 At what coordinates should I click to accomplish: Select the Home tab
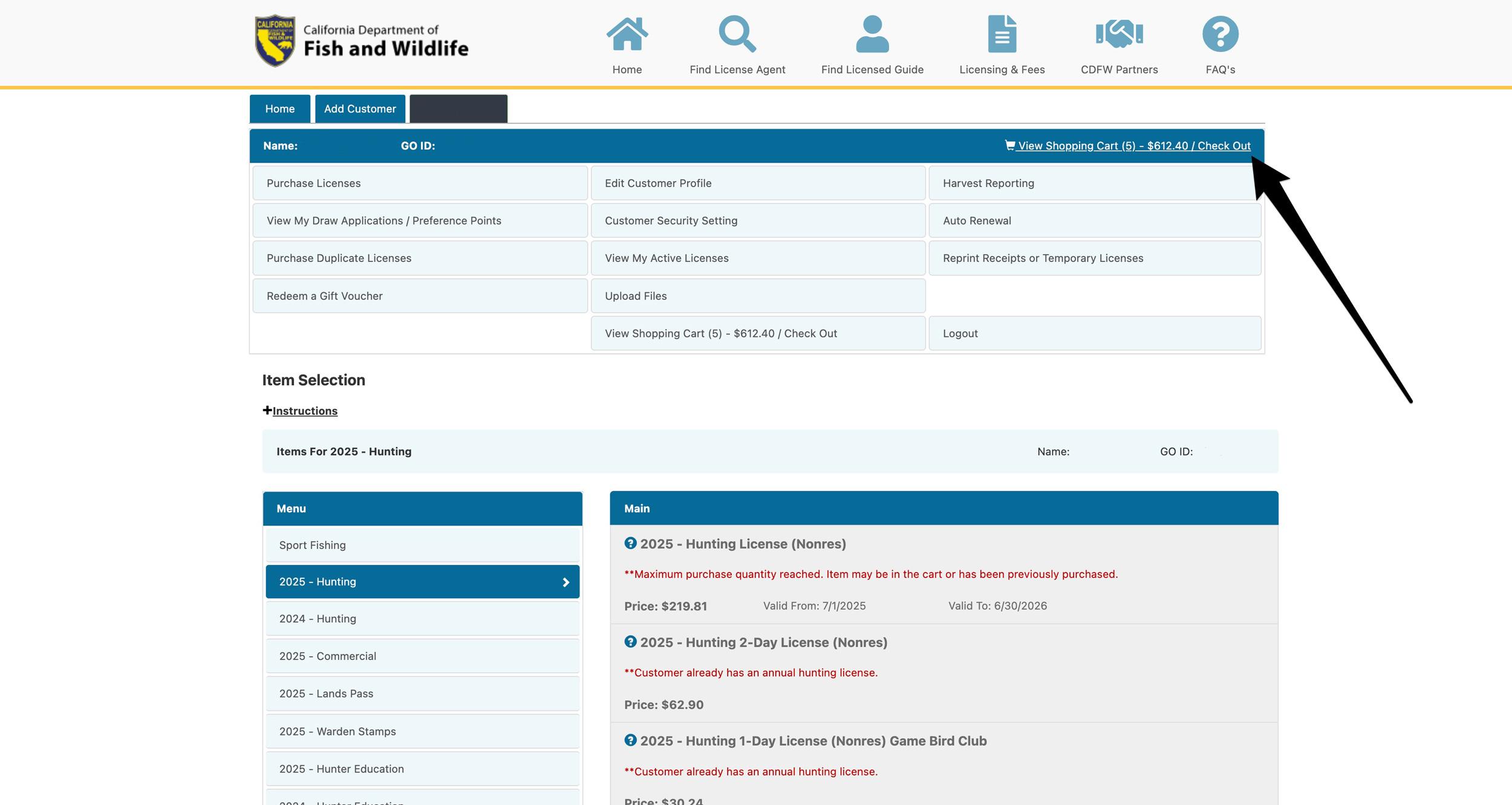tap(280, 108)
